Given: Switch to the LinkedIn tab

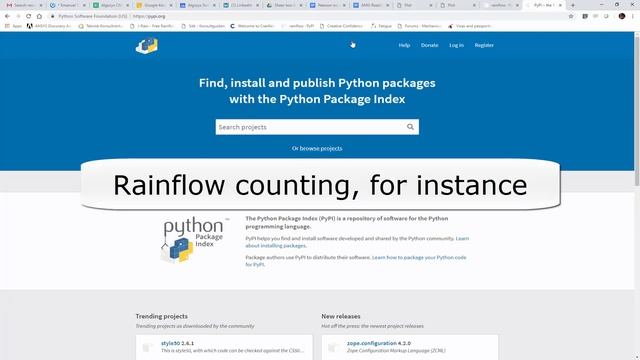Looking at the screenshot, I should pyautogui.click(x=242, y=5).
